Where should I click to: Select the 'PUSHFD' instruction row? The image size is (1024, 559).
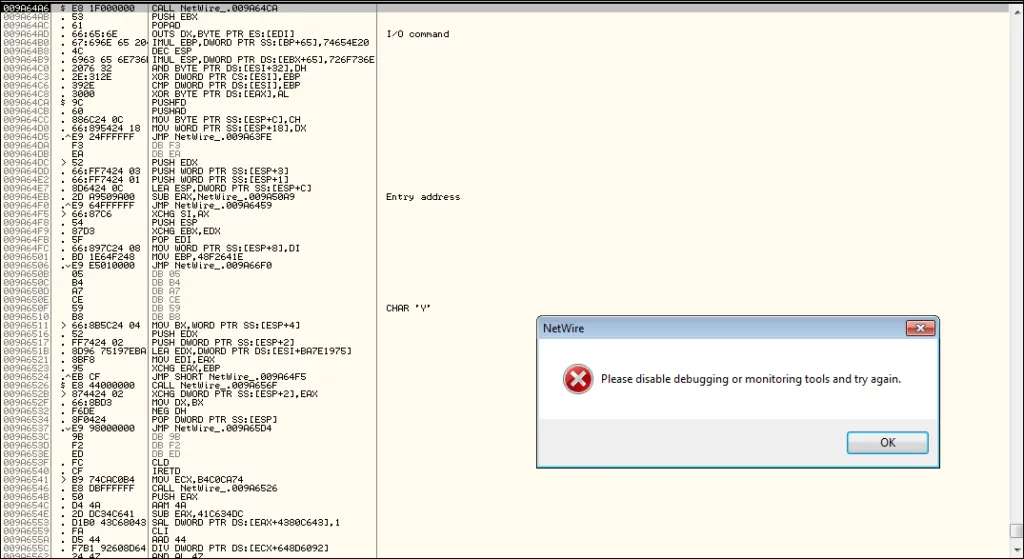coord(168,103)
